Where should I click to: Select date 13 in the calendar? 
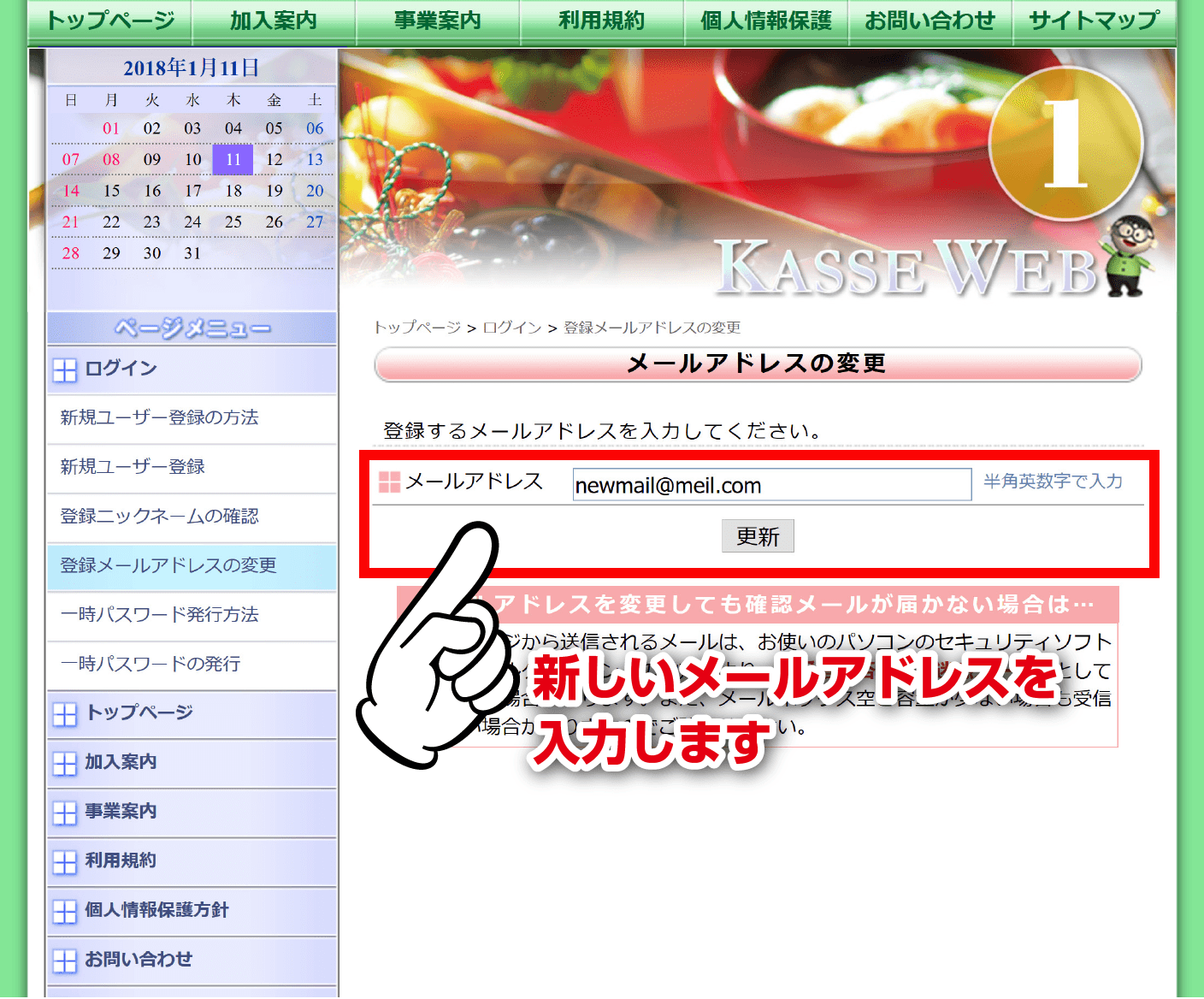click(x=315, y=159)
